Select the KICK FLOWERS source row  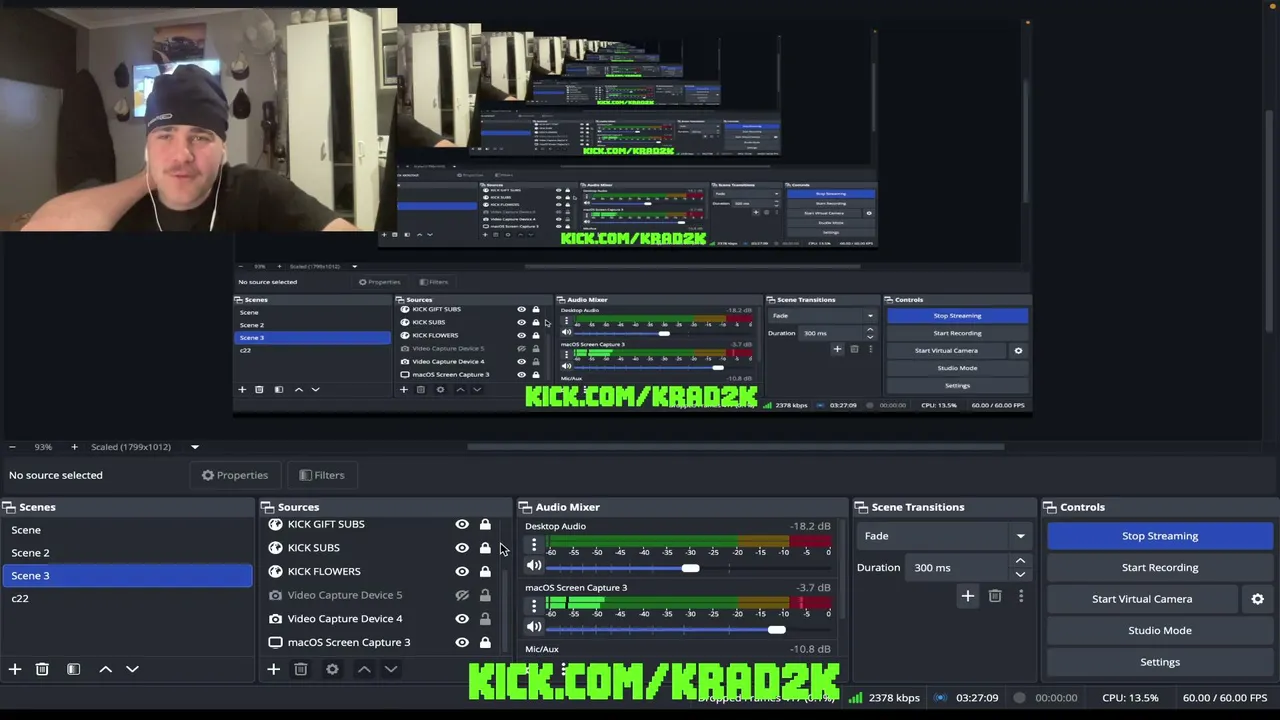pyautogui.click(x=381, y=571)
